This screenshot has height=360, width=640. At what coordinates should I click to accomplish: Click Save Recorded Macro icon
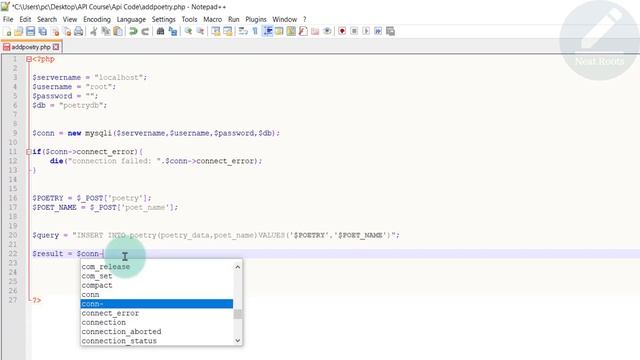pos(390,31)
